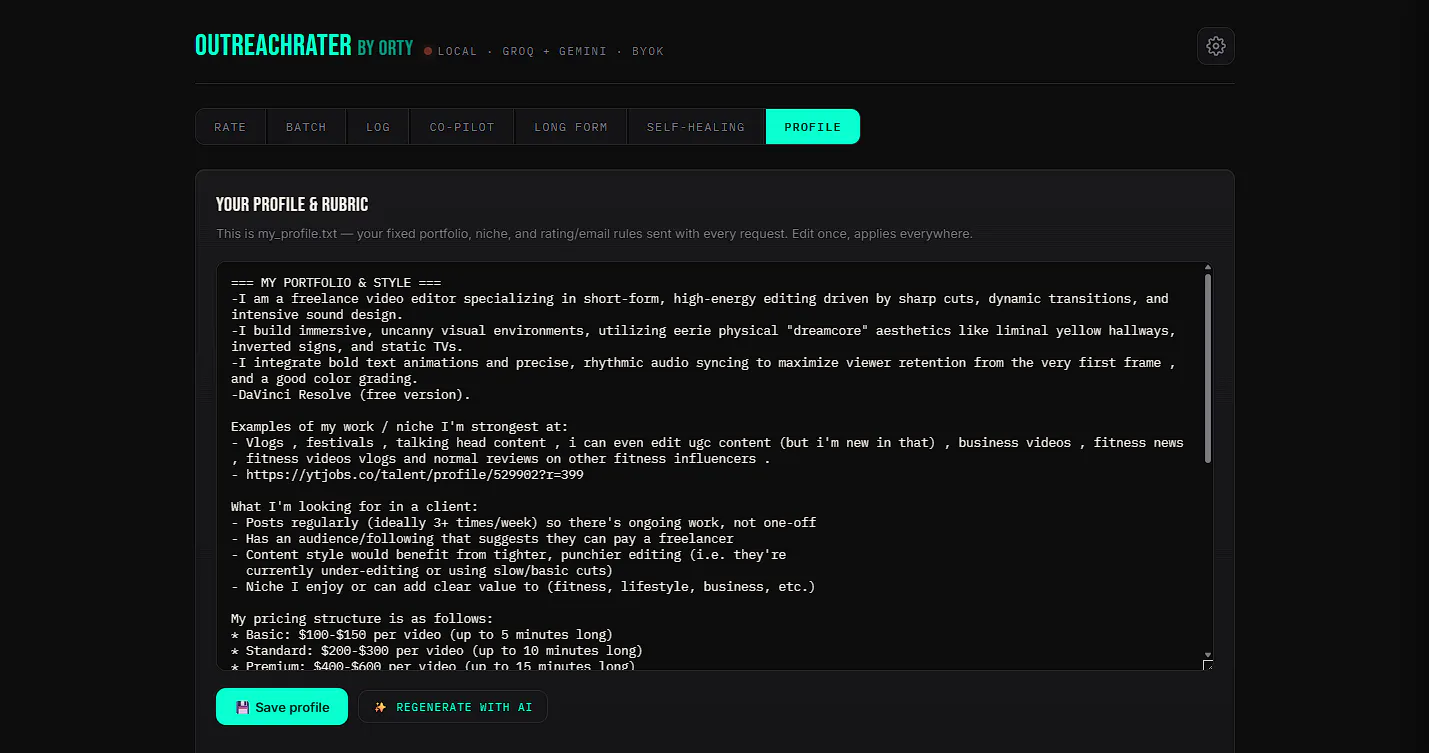Click the 'Niche I enjoy or can add' line

click(x=523, y=587)
